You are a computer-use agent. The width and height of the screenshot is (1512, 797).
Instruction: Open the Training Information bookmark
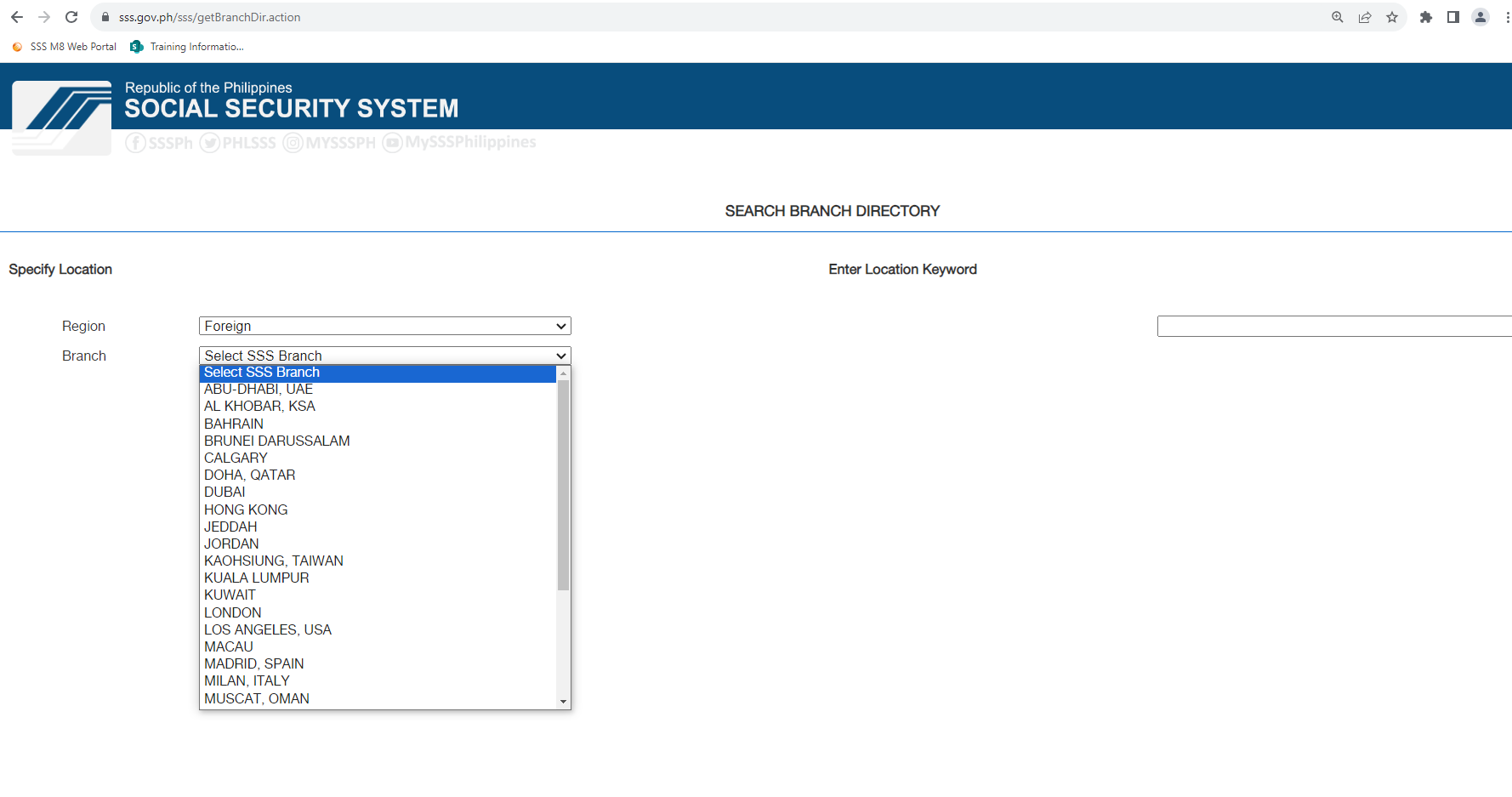(187, 47)
